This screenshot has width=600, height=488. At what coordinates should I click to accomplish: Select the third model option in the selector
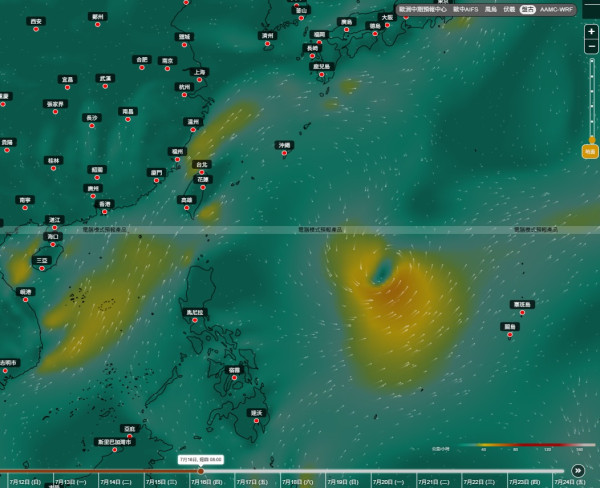pos(491,9)
